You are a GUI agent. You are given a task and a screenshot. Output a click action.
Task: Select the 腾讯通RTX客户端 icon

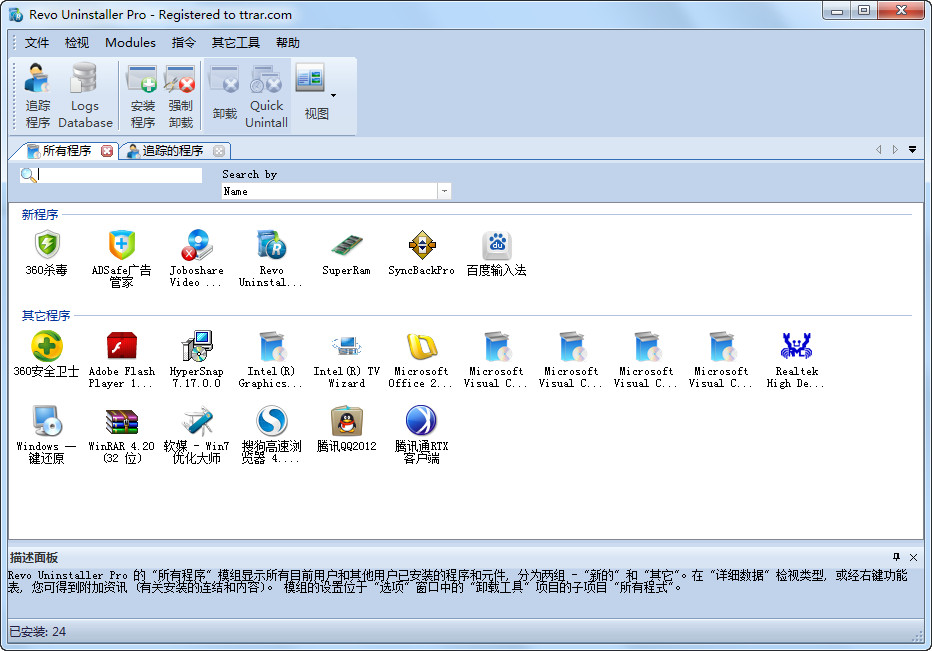[x=421, y=435]
